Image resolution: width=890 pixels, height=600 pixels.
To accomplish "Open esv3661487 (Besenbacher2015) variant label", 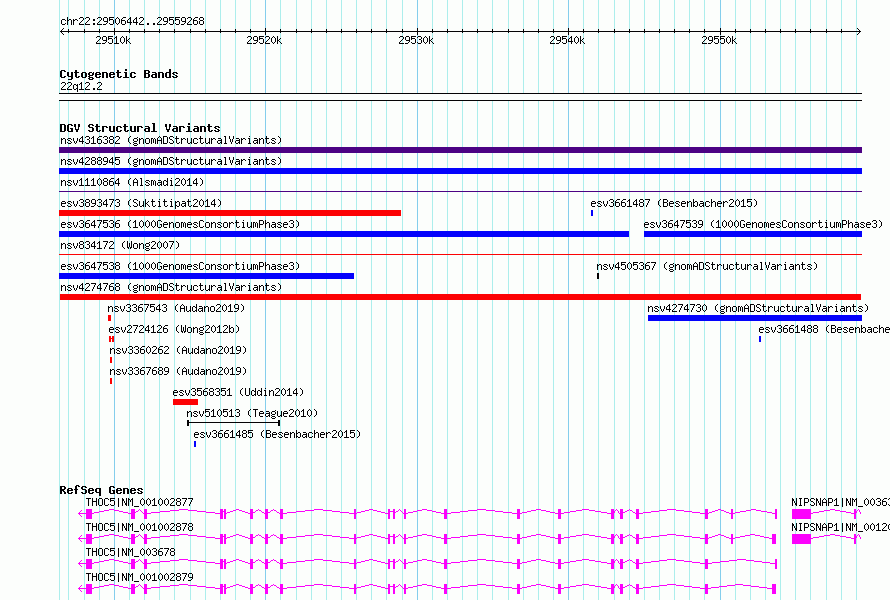I will tap(674, 203).
